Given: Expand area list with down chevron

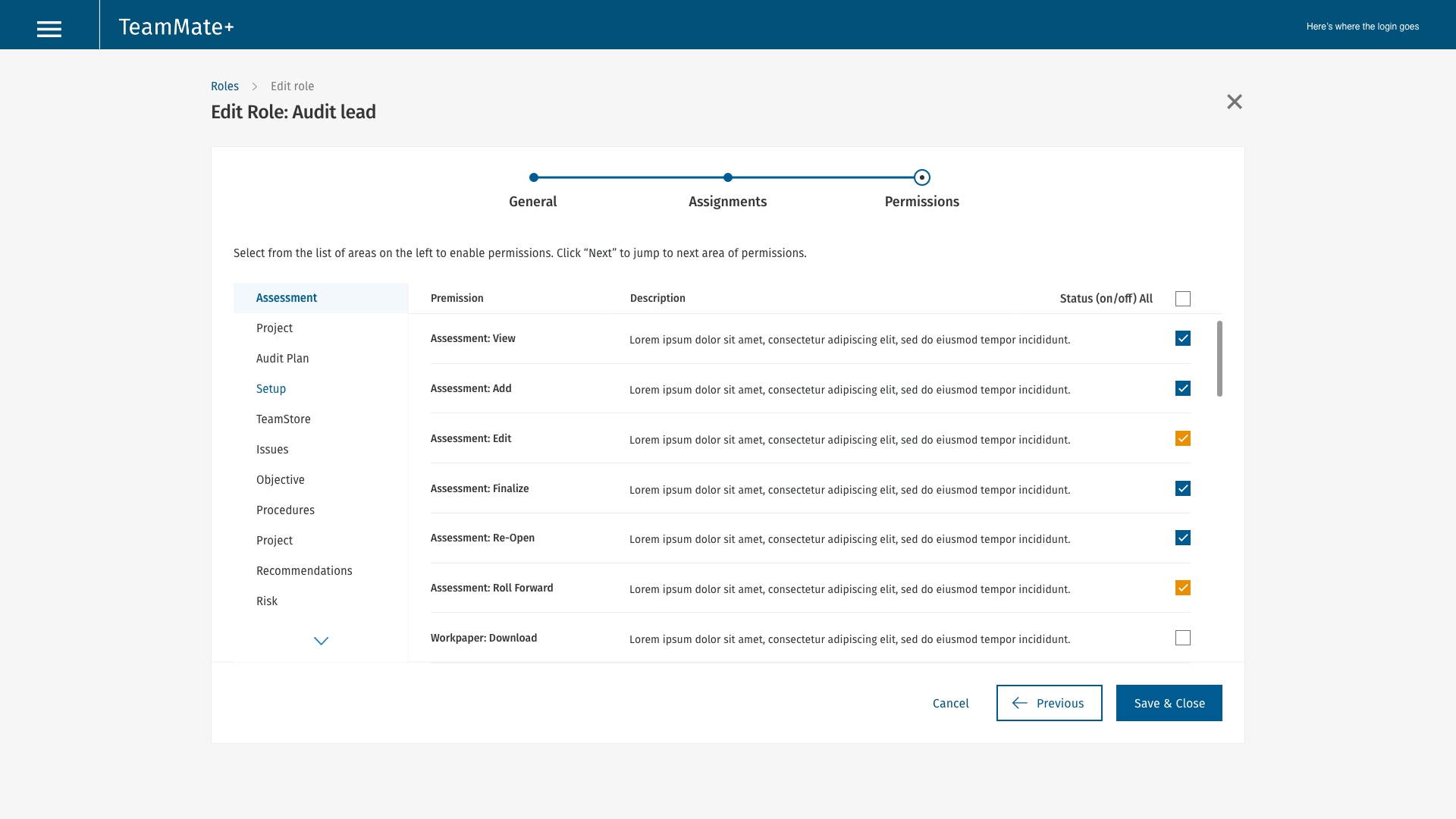Looking at the screenshot, I should click(321, 641).
